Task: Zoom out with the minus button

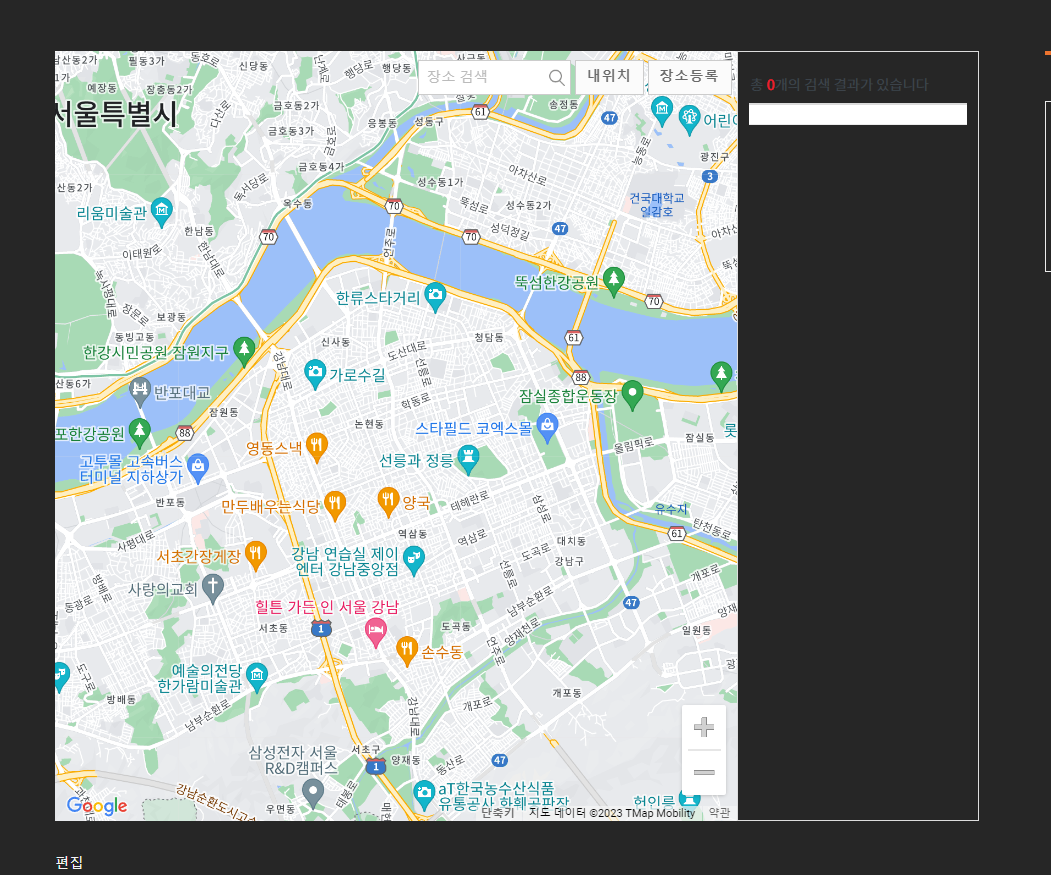Action: (704, 772)
